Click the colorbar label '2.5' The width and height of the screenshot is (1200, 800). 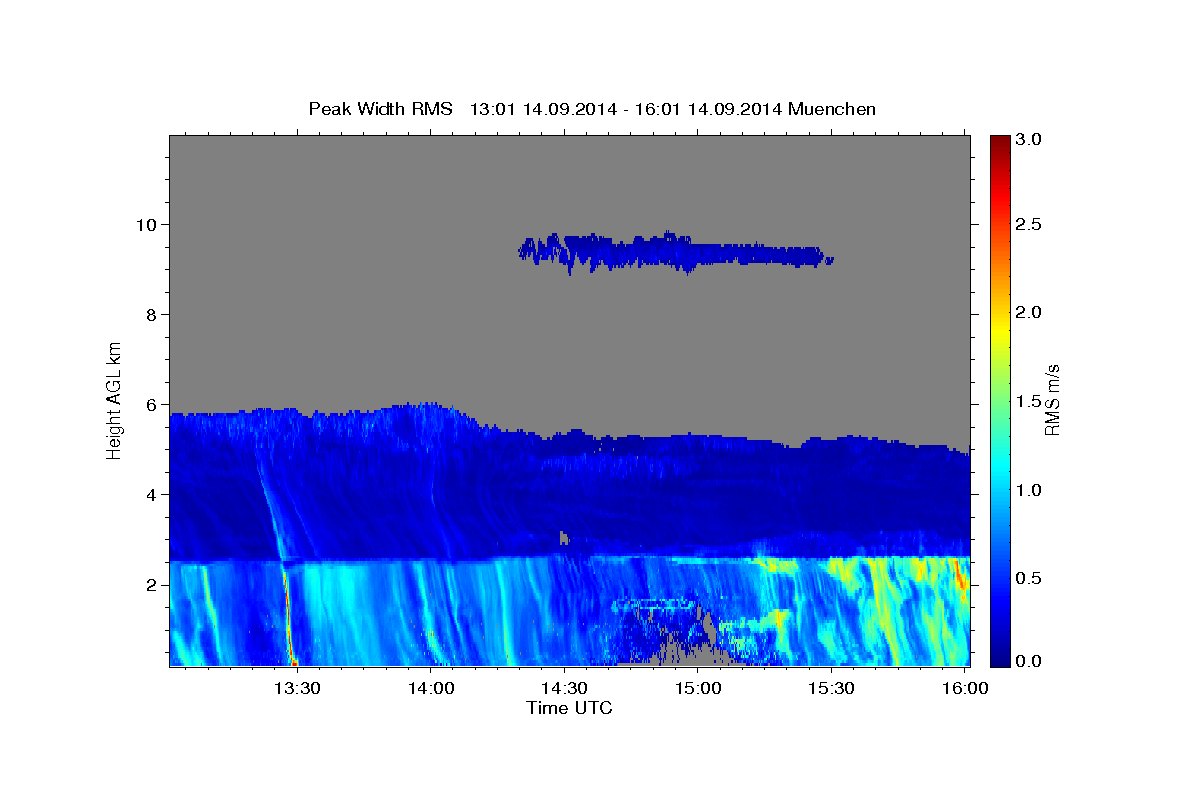[x=1030, y=224]
